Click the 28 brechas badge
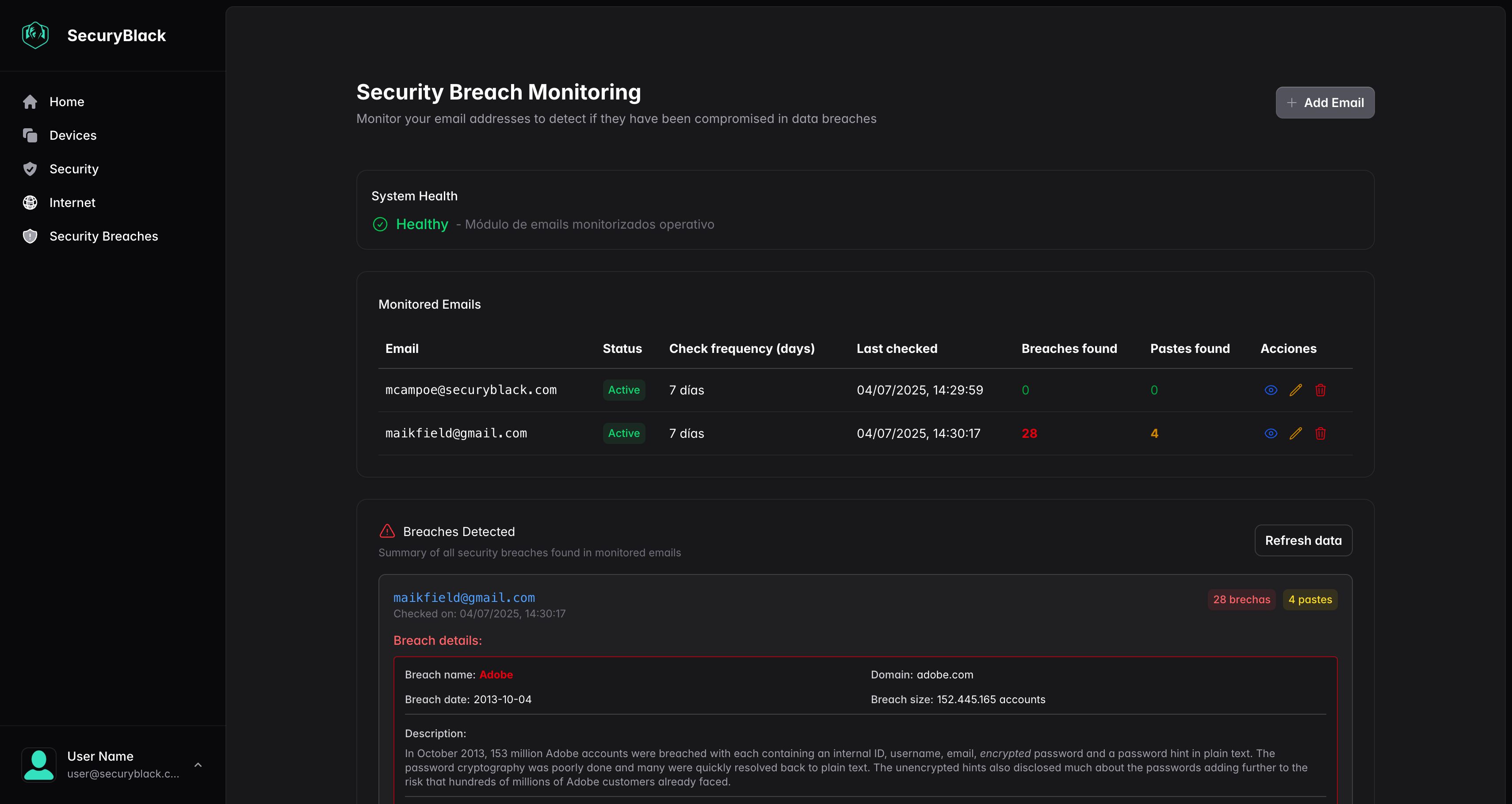 point(1241,600)
